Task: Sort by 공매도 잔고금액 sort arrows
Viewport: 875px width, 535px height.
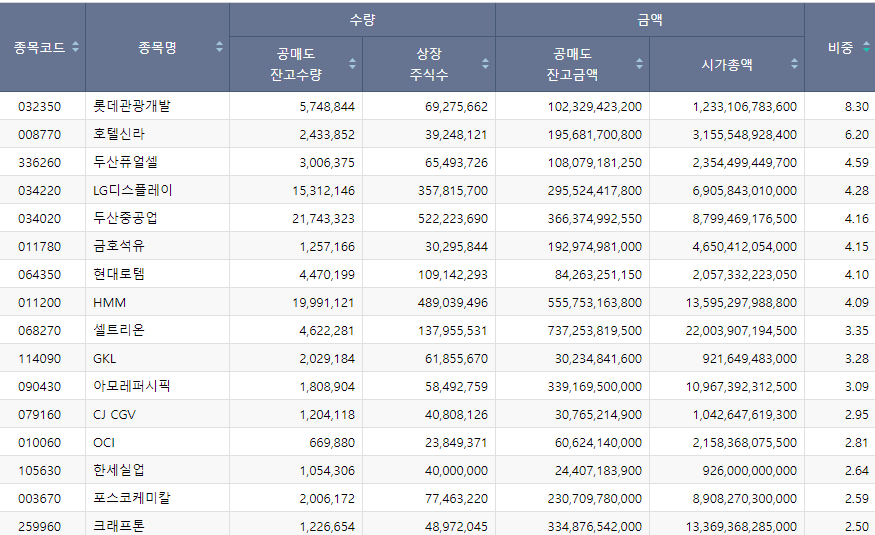Action: click(x=640, y=64)
